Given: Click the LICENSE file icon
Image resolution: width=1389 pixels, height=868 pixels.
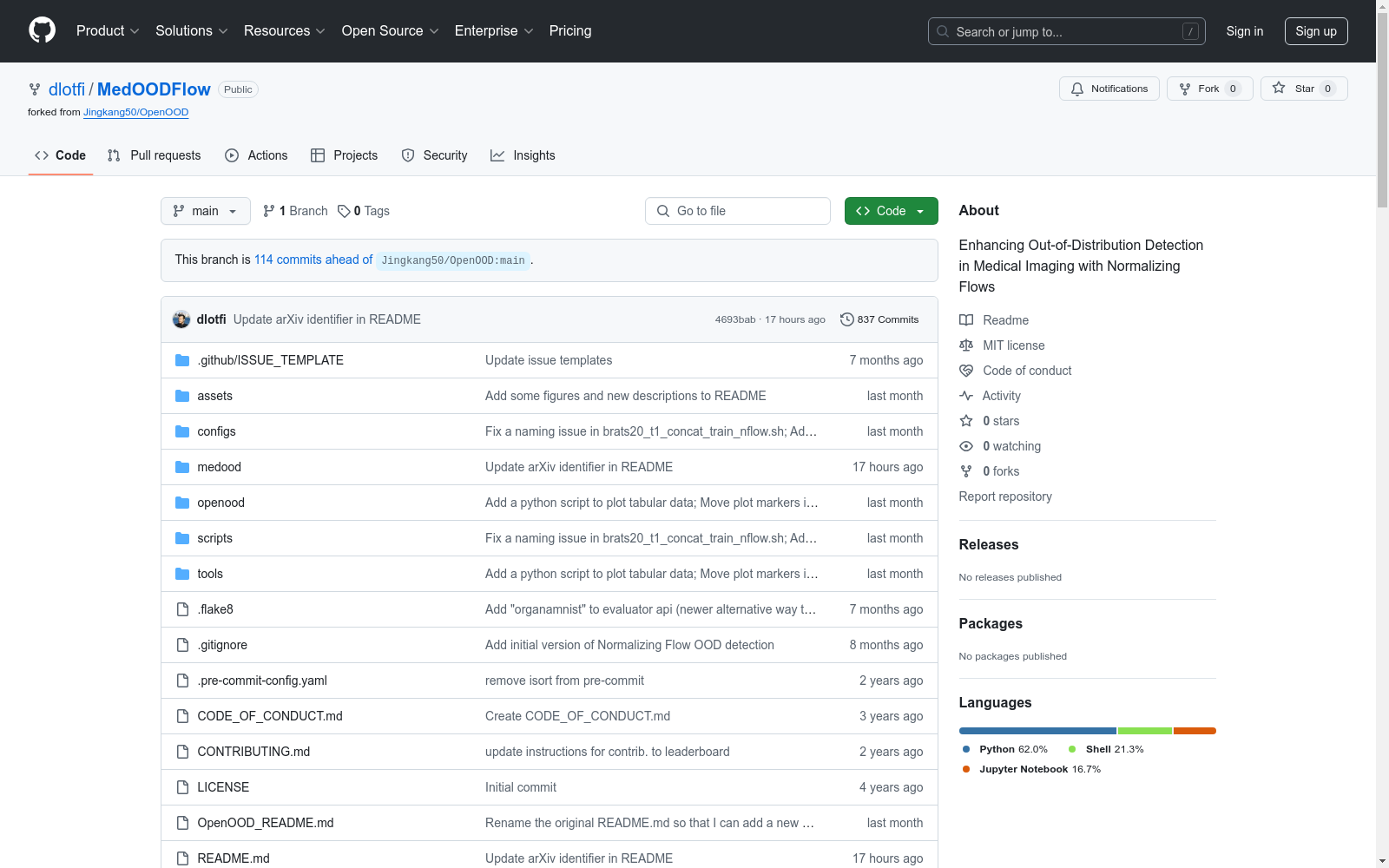Looking at the screenshot, I should [x=182, y=787].
